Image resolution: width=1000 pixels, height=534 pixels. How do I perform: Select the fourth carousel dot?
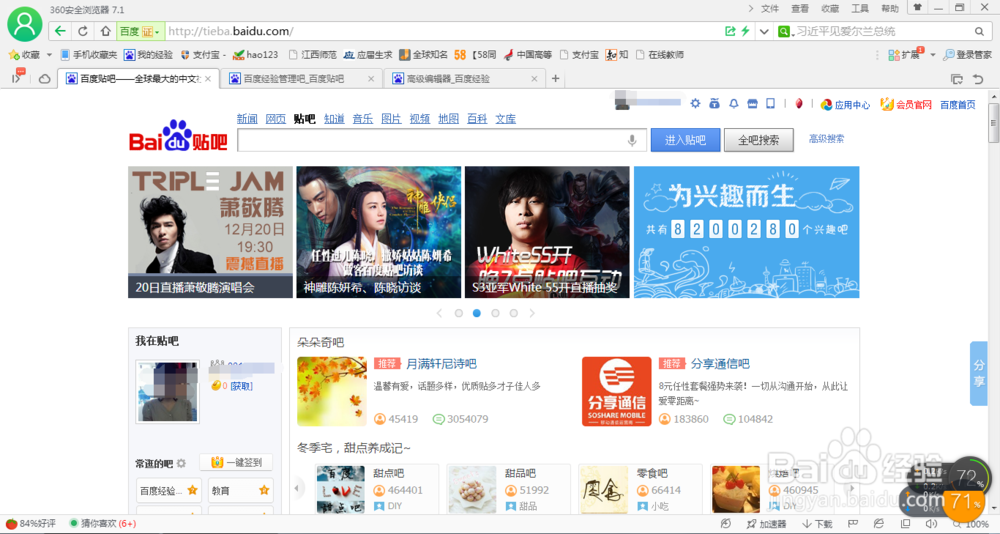click(x=513, y=313)
